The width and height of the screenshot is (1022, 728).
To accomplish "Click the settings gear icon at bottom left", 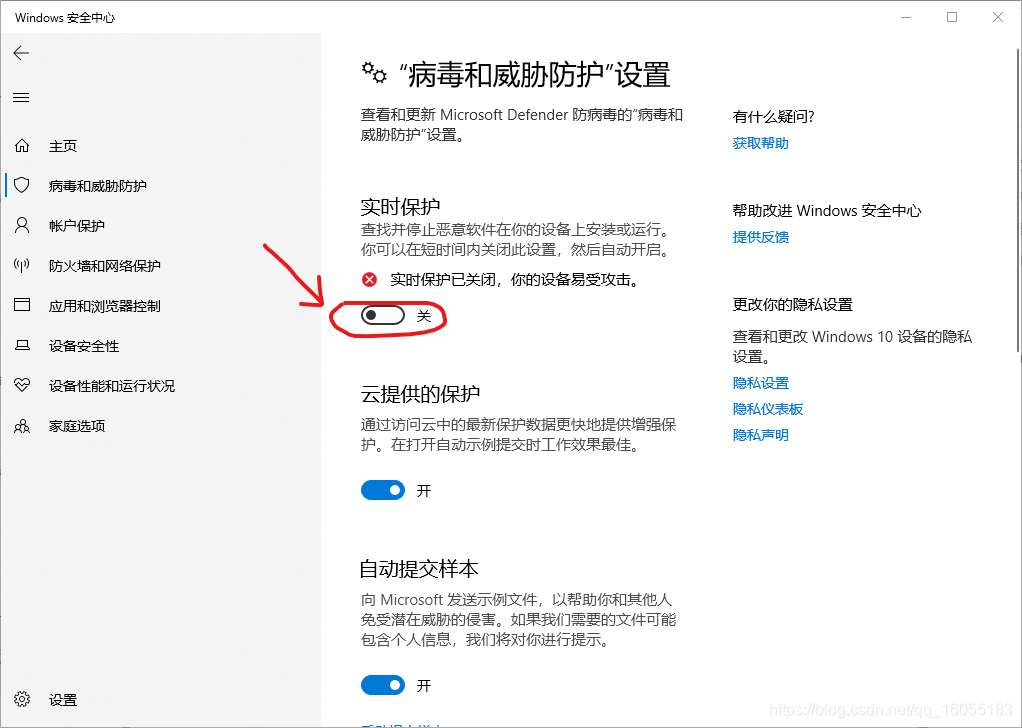I will (22, 699).
